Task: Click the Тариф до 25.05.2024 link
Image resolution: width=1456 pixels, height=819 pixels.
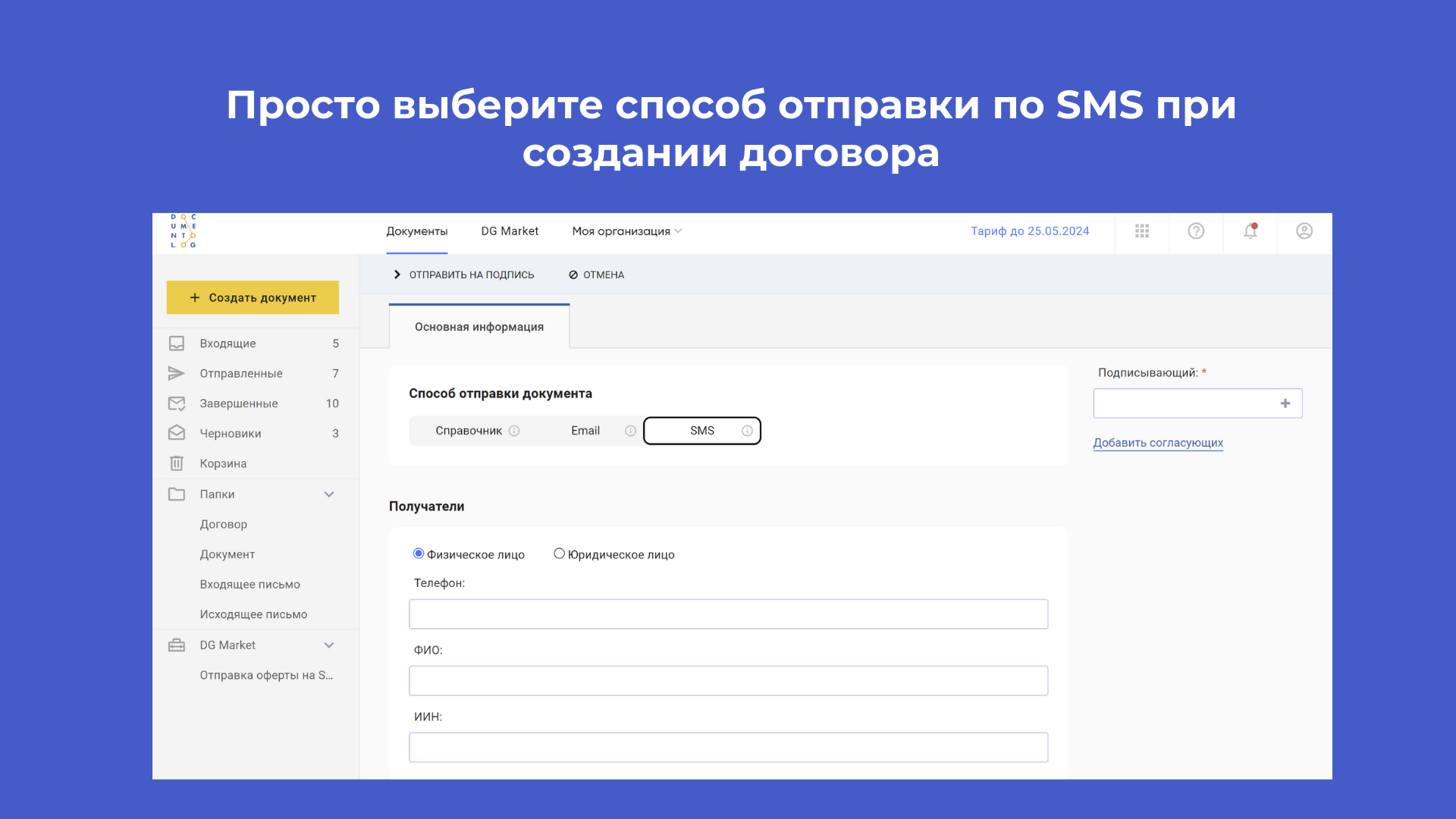Action: pyautogui.click(x=1030, y=231)
